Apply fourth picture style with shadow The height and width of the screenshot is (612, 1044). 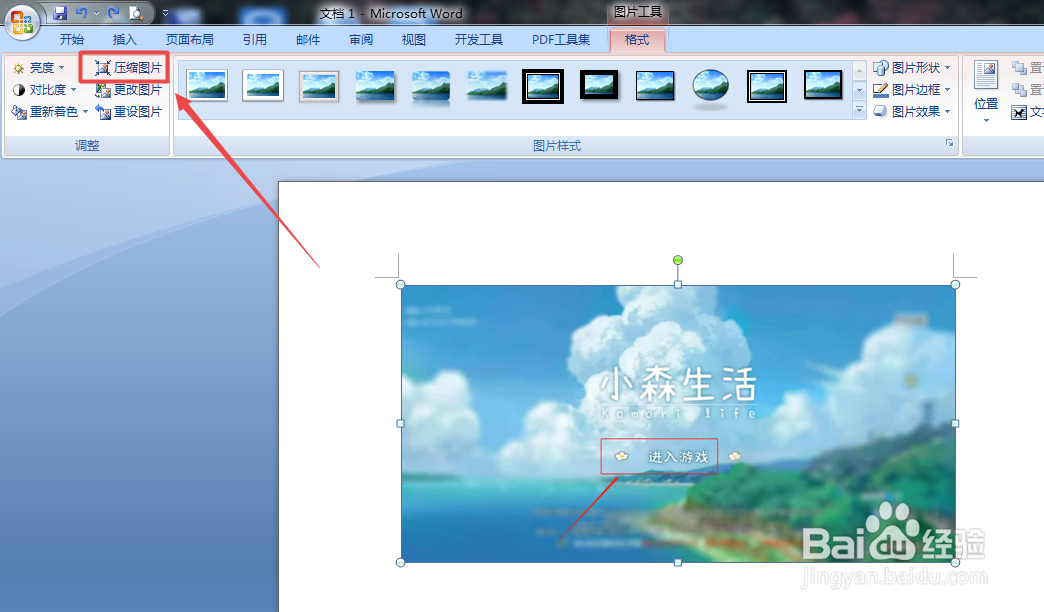pyautogui.click(x=375, y=87)
